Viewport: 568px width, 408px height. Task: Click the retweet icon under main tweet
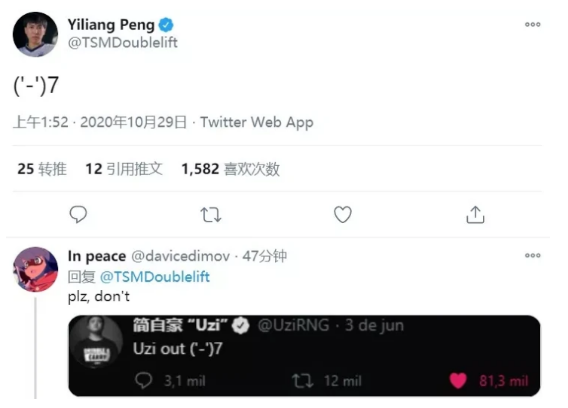(211, 215)
